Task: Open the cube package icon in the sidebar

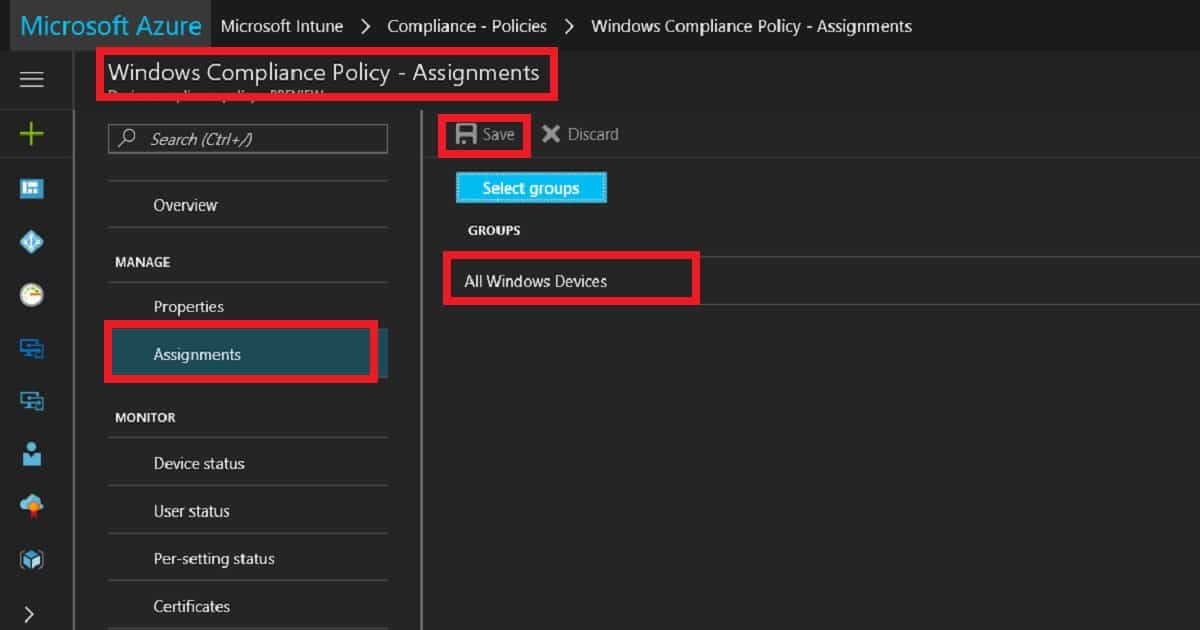Action: coord(32,560)
